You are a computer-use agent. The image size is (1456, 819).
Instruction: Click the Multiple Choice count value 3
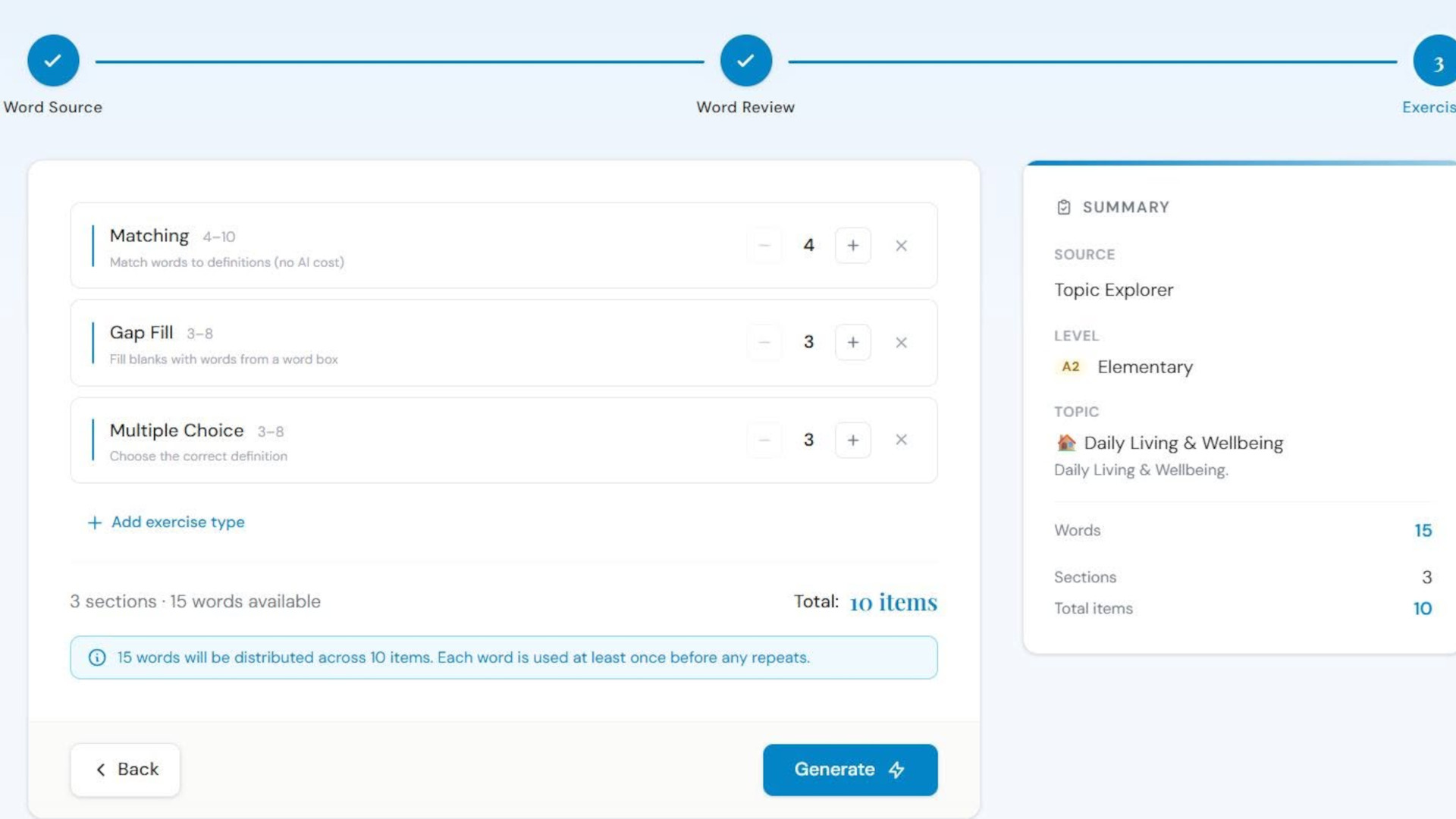pyautogui.click(x=808, y=440)
